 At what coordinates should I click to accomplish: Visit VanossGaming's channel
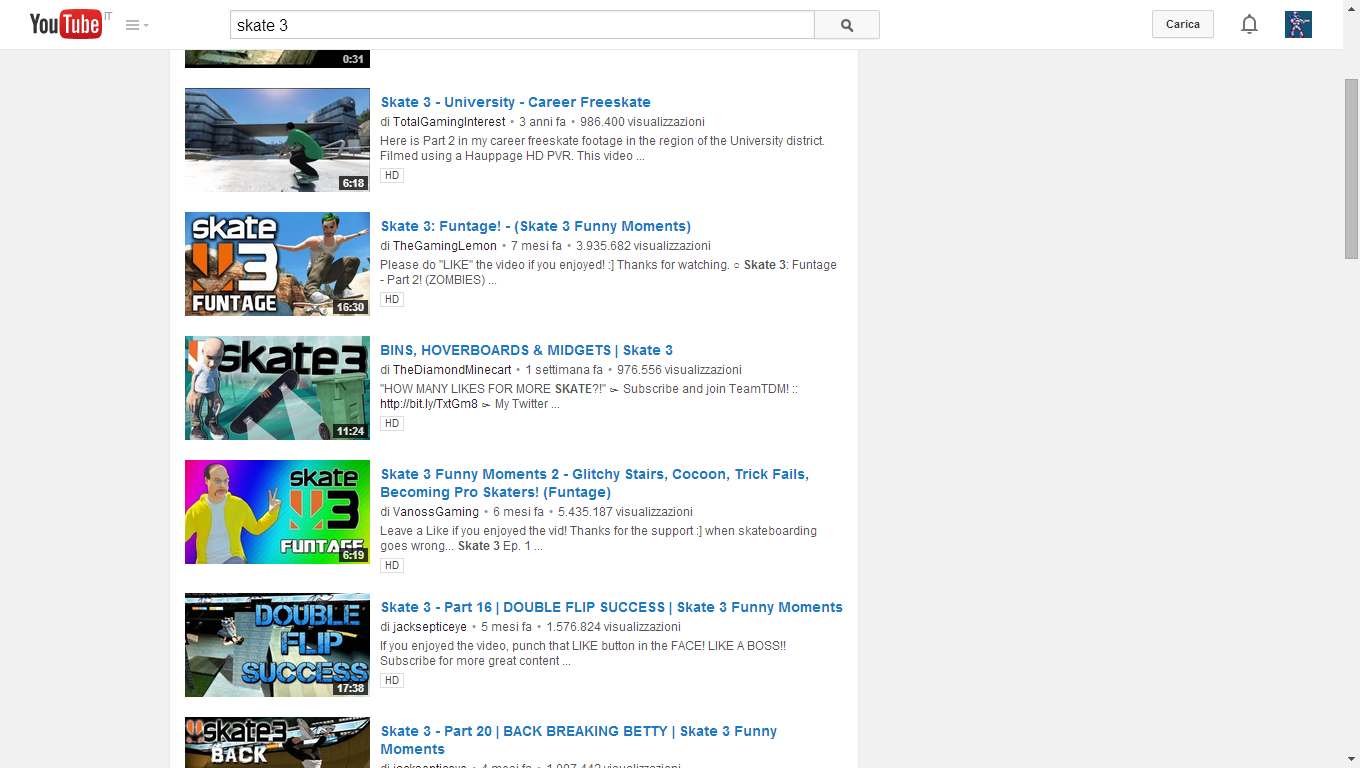(x=433, y=511)
